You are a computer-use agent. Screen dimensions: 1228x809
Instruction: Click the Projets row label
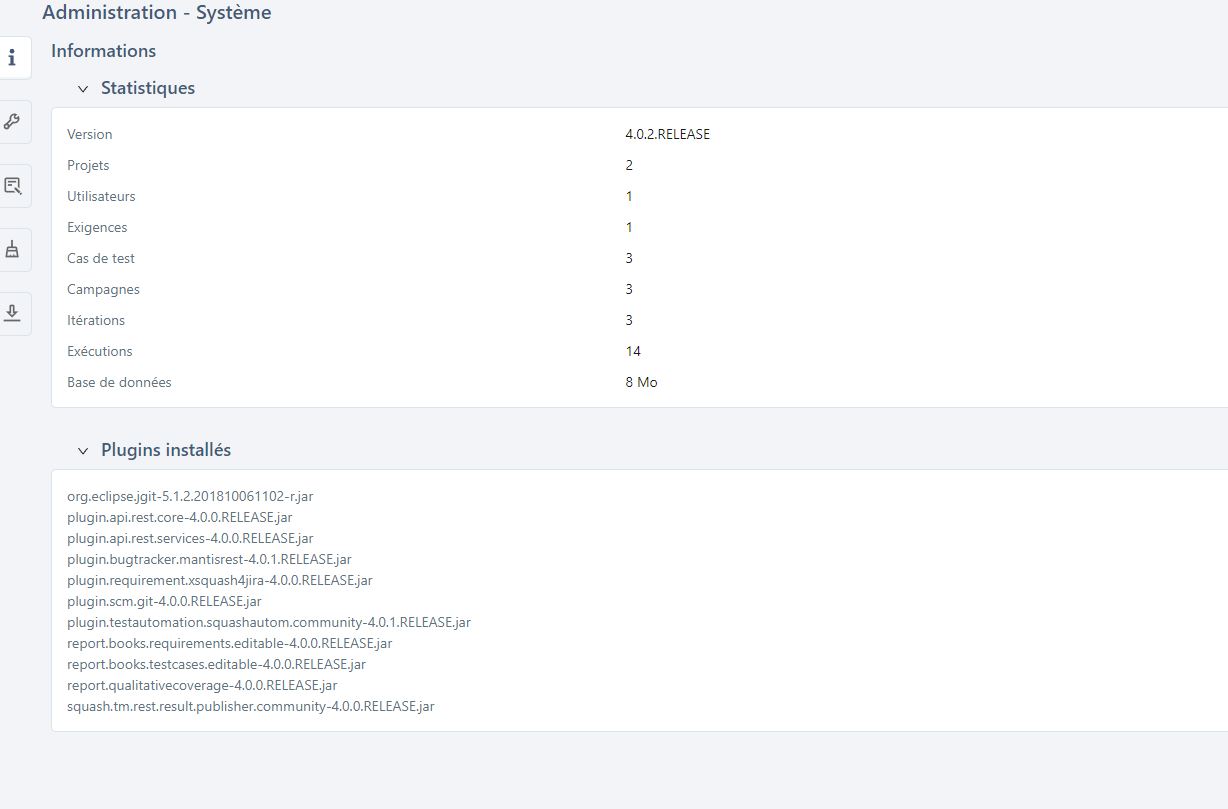coord(88,165)
